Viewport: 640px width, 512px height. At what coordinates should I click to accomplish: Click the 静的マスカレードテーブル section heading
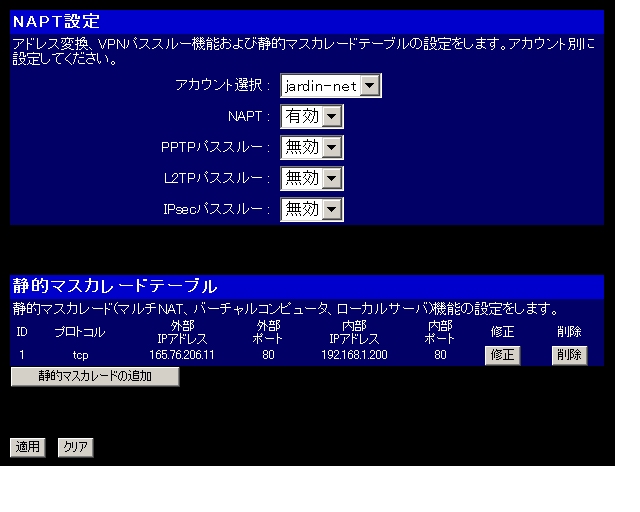click(114, 287)
